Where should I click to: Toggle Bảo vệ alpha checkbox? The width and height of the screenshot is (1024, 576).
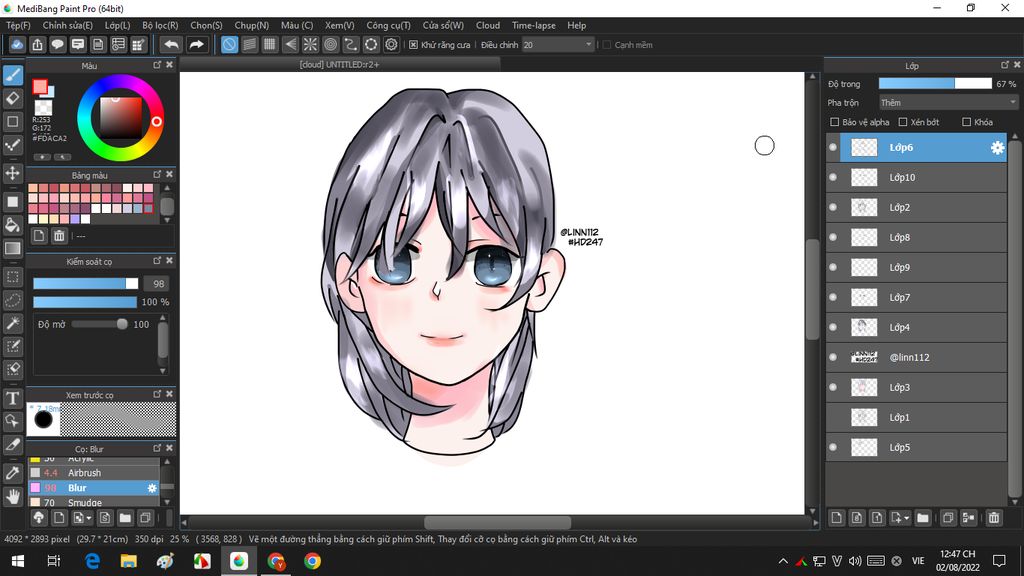pyautogui.click(x=835, y=122)
